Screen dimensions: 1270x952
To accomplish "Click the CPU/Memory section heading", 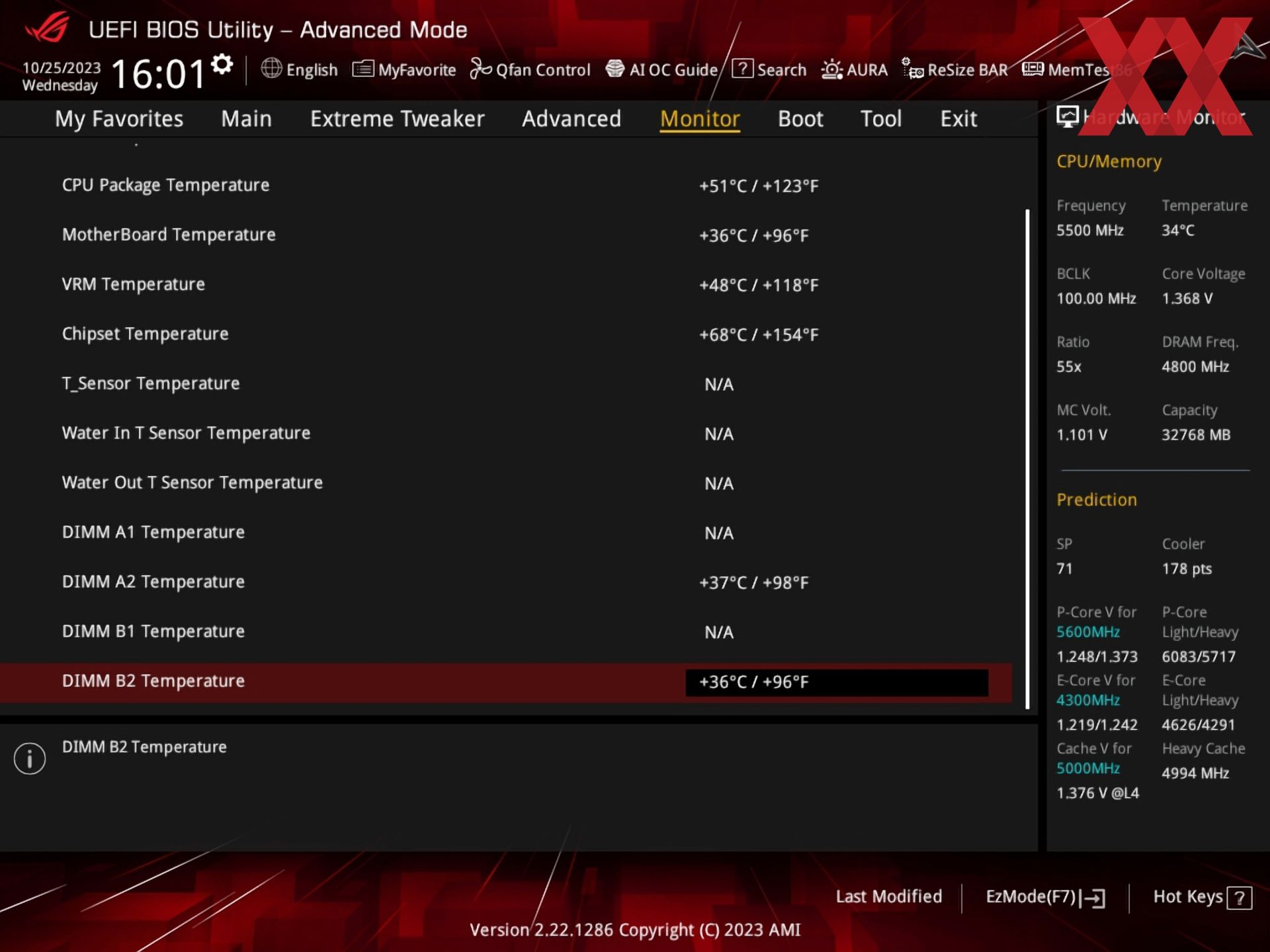I will click(1109, 162).
